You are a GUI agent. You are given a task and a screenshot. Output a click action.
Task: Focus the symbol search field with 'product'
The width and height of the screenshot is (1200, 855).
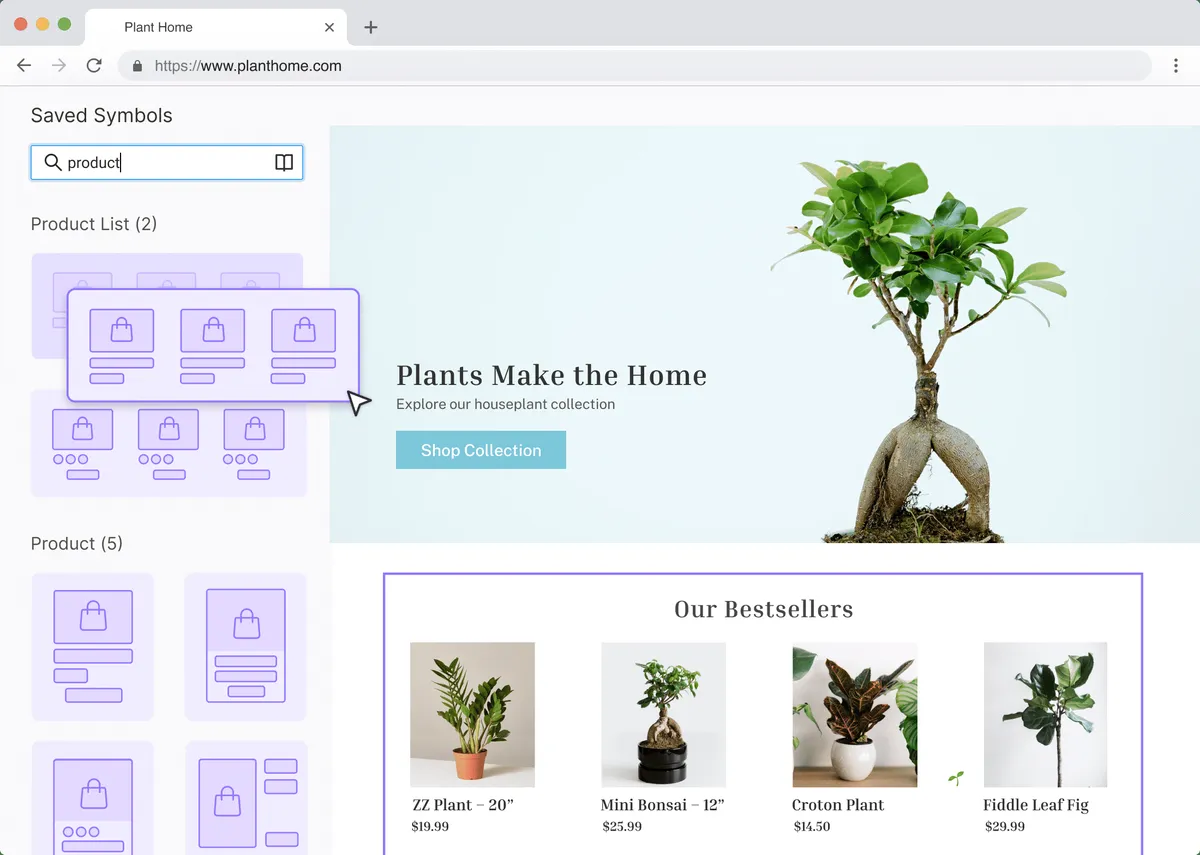pos(167,163)
